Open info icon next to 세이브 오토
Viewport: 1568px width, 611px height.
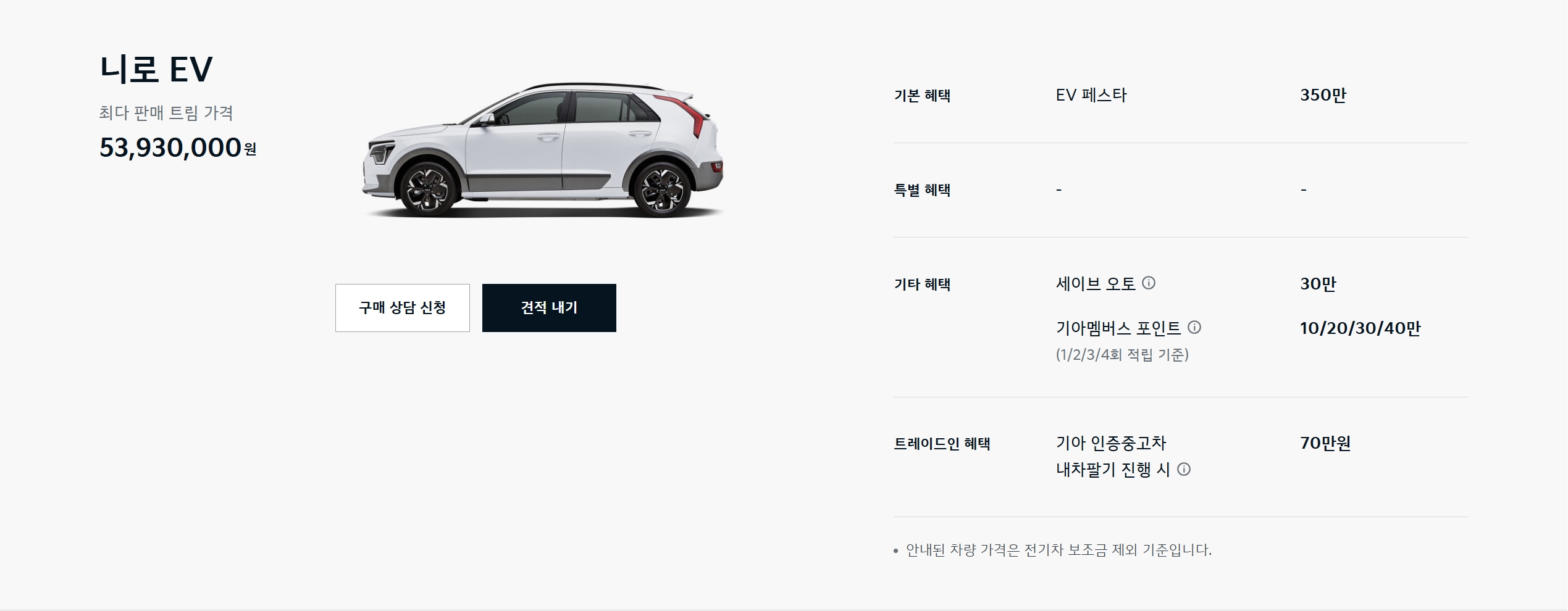point(1149,283)
